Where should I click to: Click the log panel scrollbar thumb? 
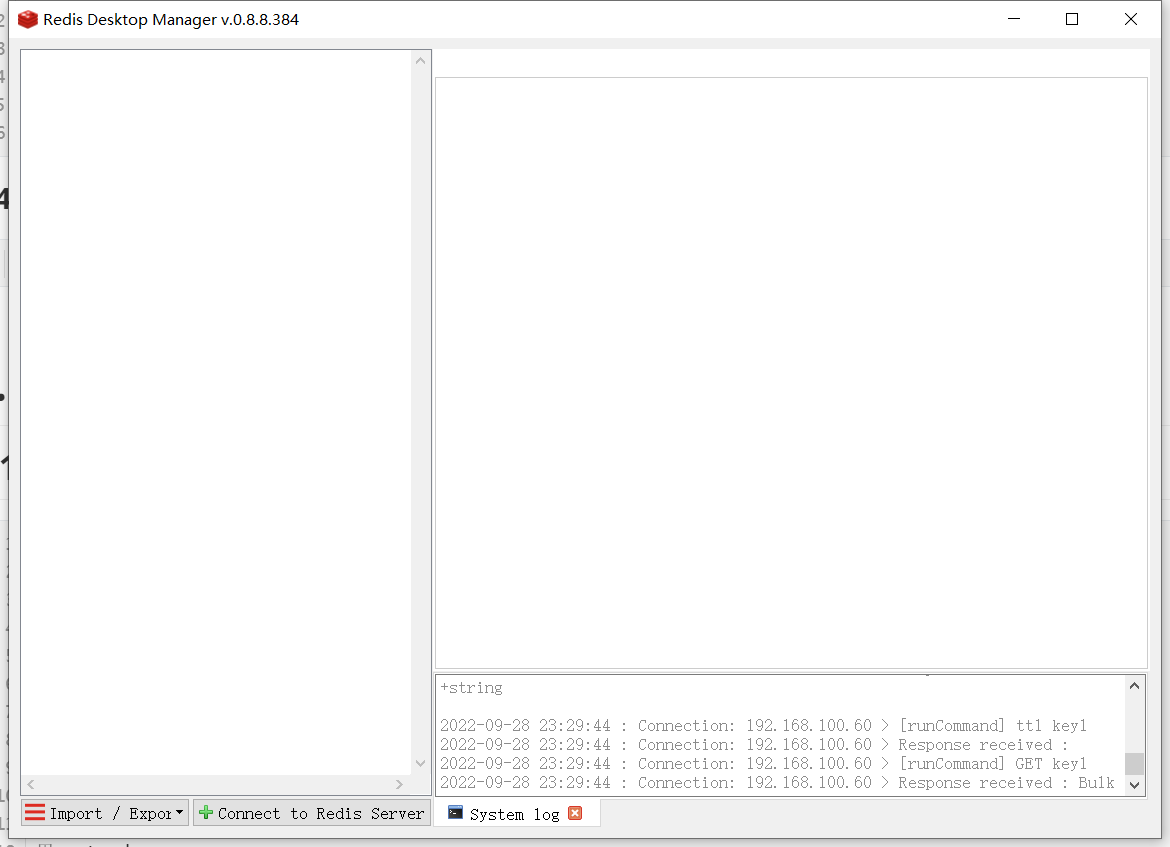tap(1134, 763)
